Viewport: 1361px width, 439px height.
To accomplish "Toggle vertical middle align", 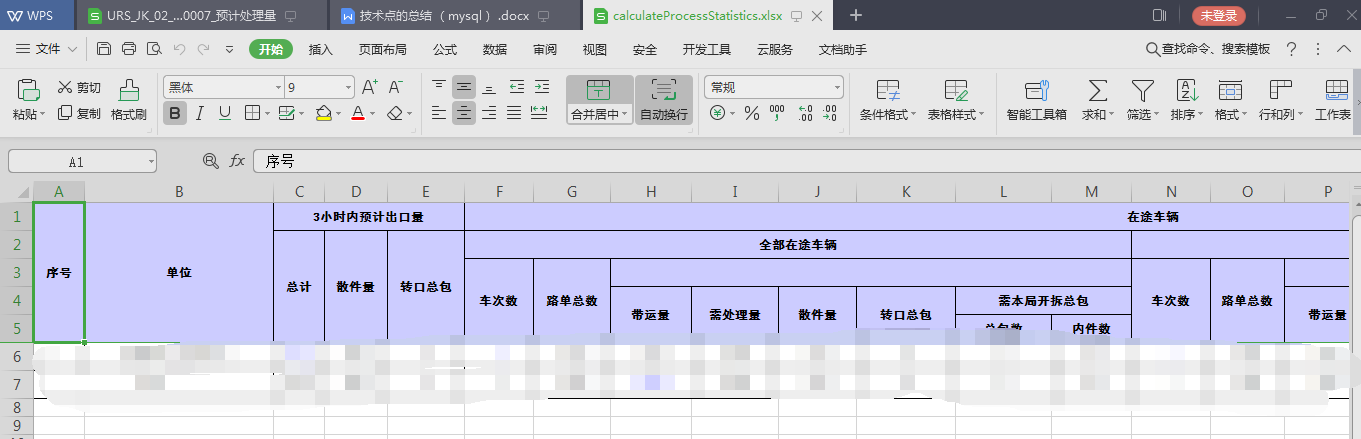I will pyautogui.click(x=464, y=87).
